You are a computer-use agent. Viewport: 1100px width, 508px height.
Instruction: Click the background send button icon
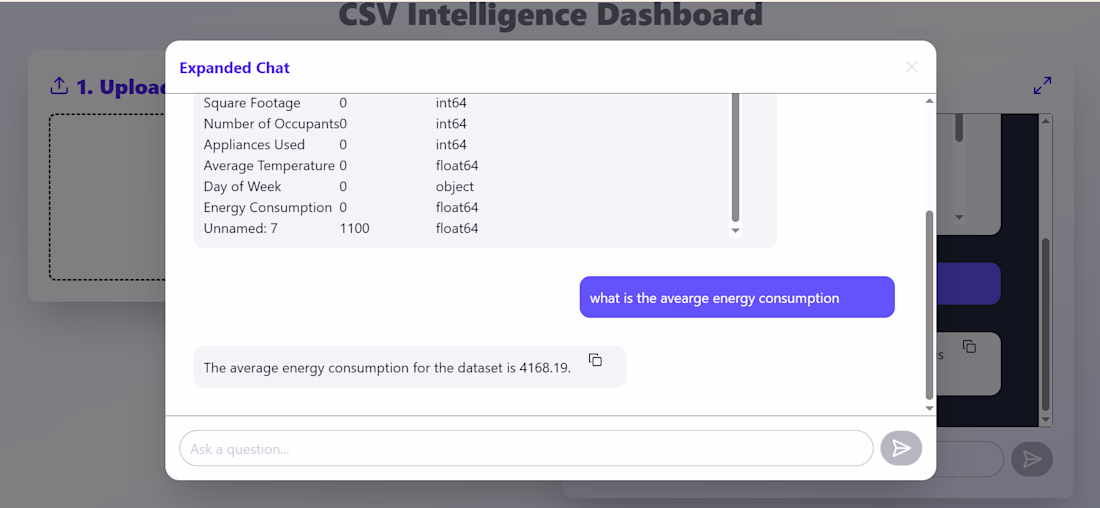coord(1032,459)
